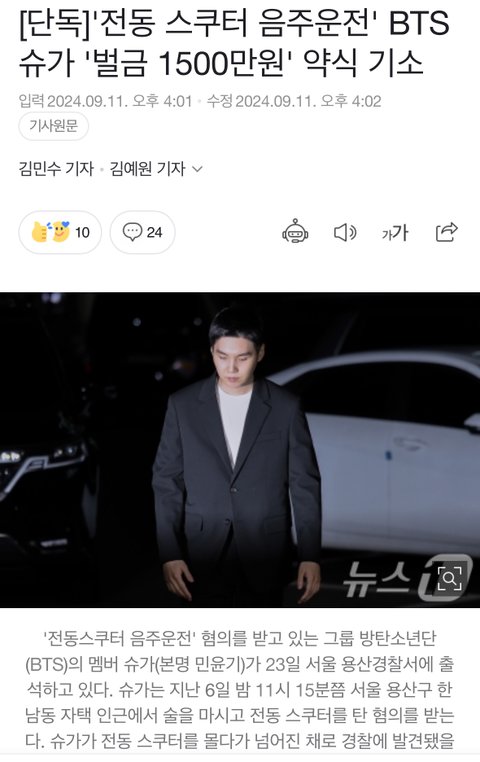Expand the reporter list chevron
The image size is (480, 762).
click(197, 169)
